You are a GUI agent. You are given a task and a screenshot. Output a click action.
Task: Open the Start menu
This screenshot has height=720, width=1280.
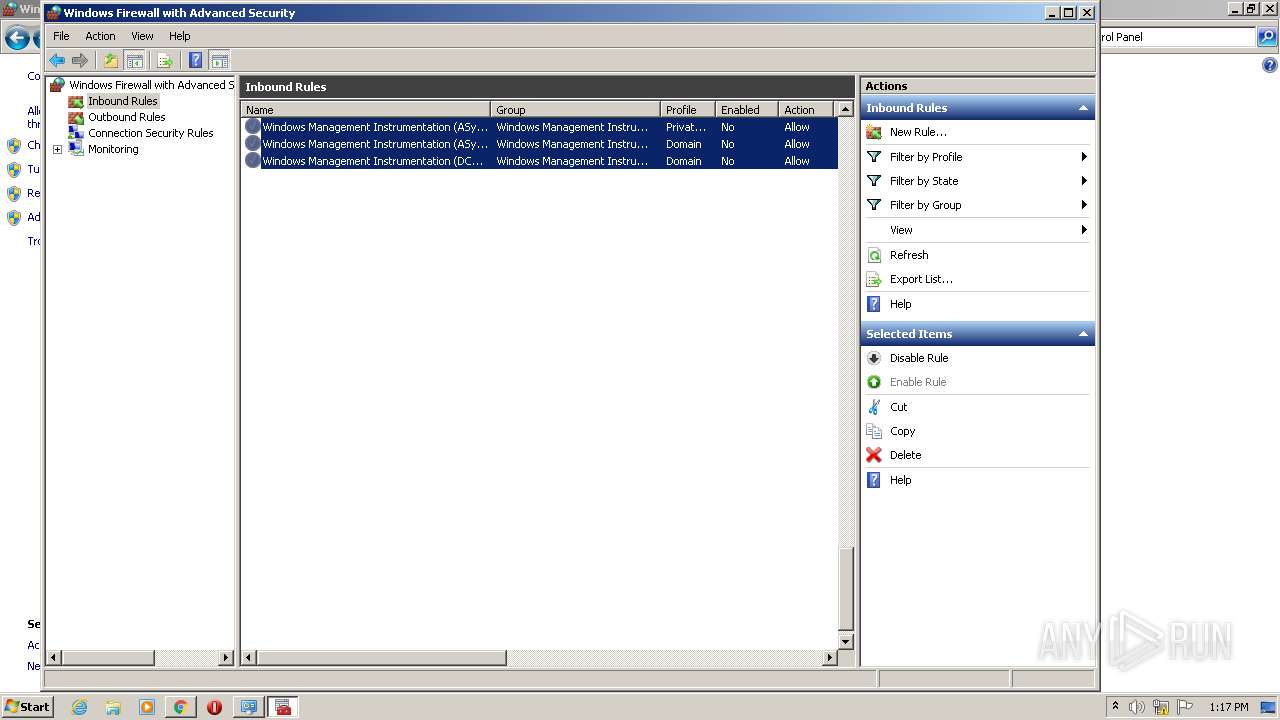pos(27,707)
